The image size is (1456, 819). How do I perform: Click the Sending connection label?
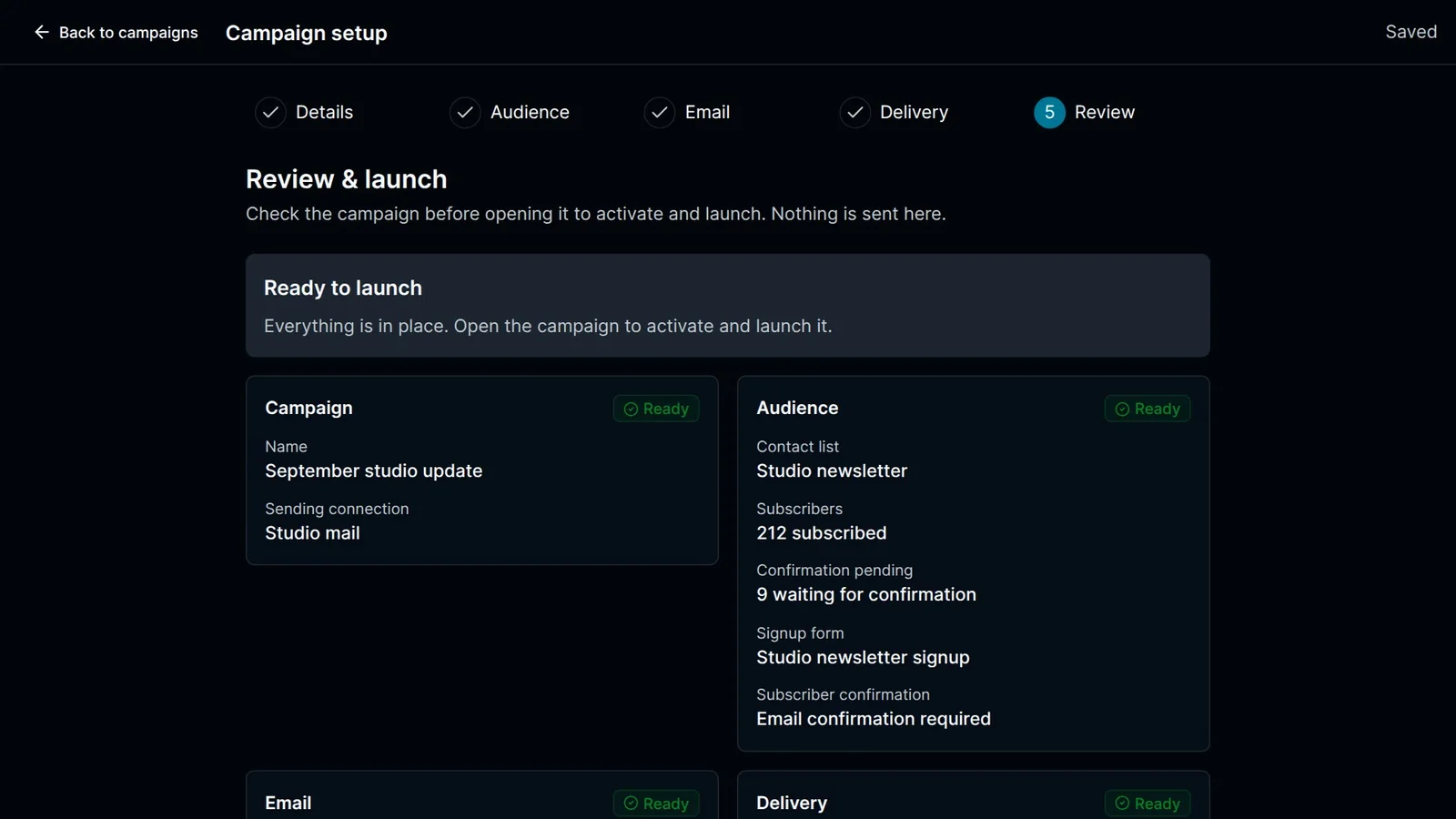[x=337, y=509]
